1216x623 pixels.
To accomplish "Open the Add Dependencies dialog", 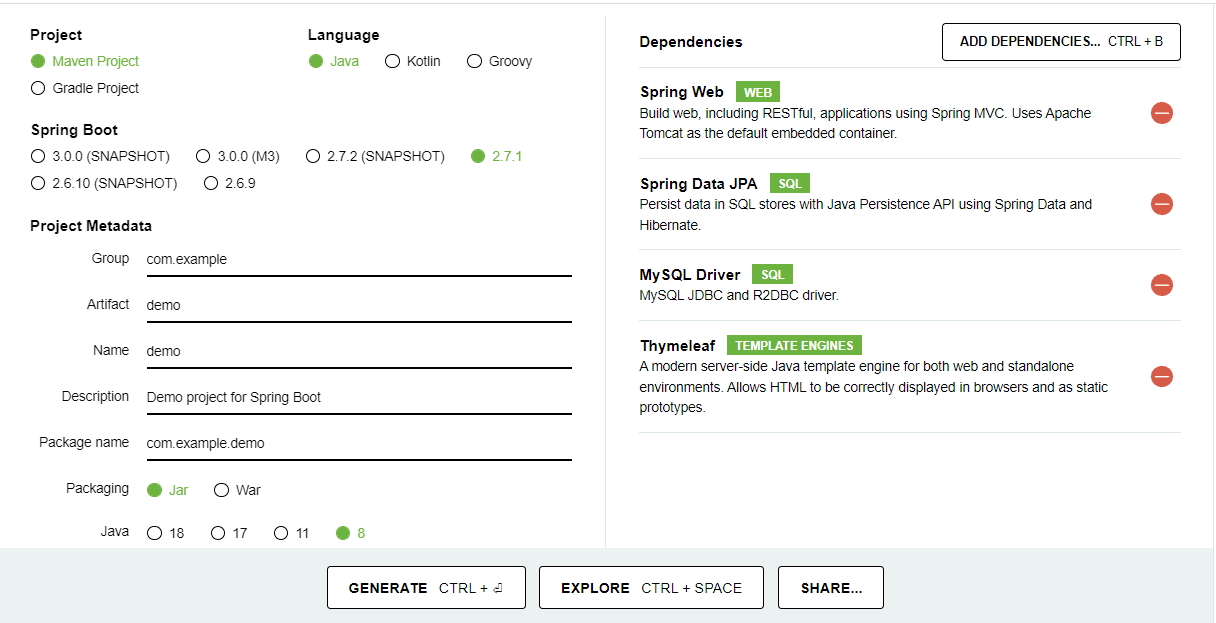I will (x=1060, y=42).
